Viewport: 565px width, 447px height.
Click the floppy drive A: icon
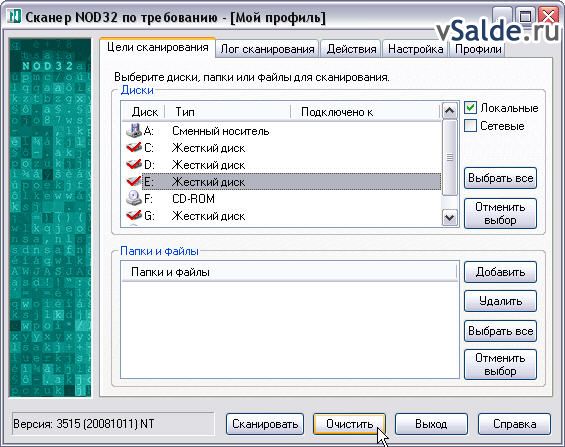point(134,130)
